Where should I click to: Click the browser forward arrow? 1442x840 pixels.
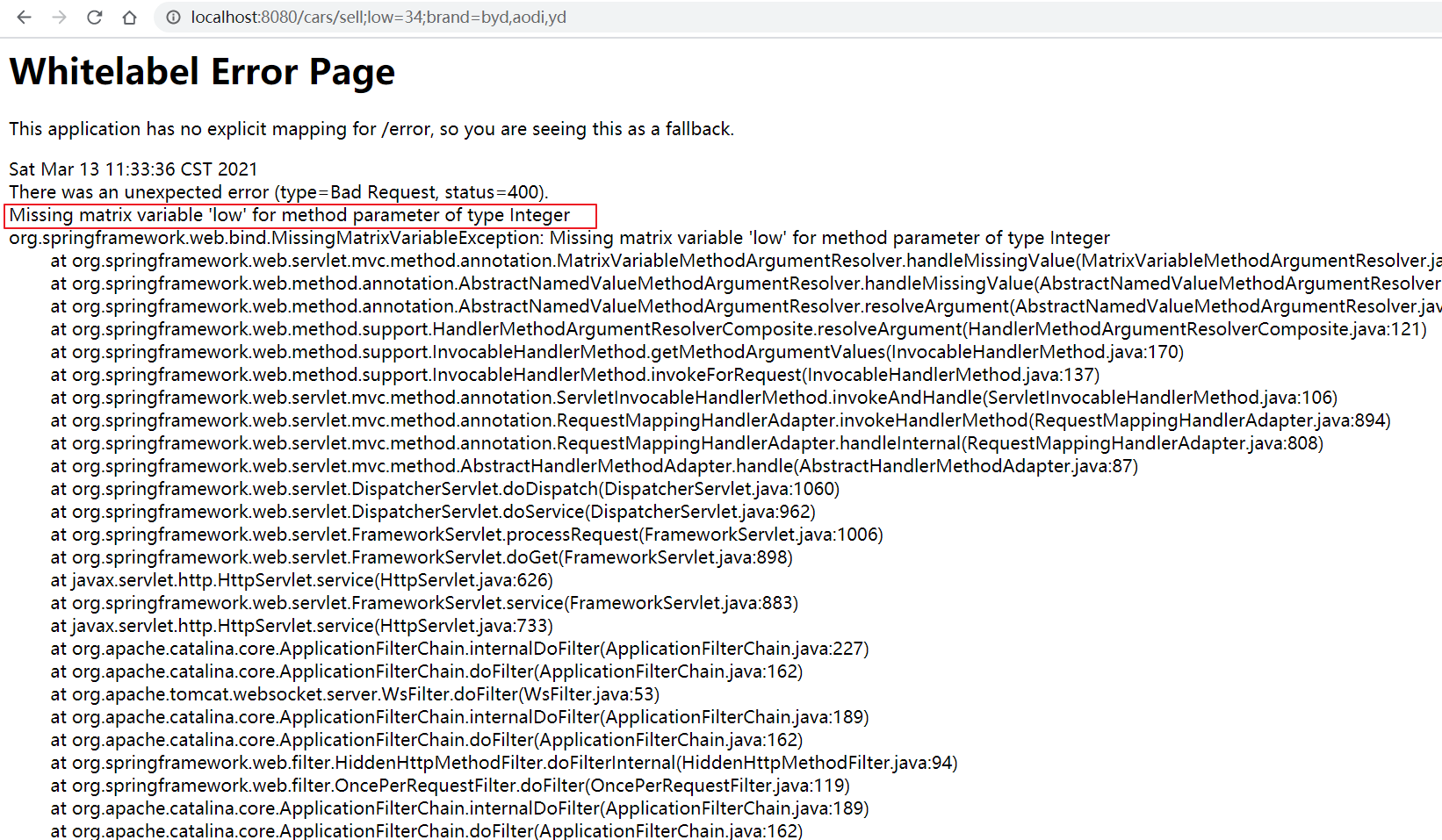[x=59, y=18]
